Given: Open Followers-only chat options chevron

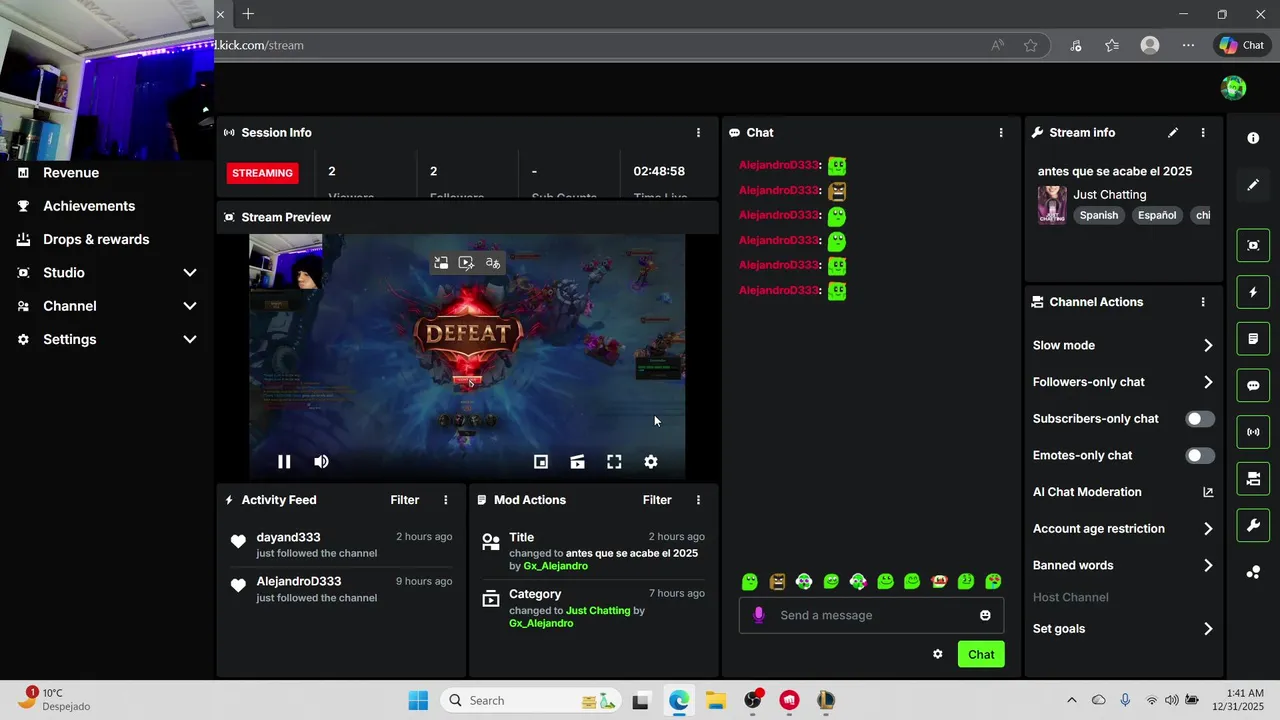Looking at the screenshot, I should click(x=1208, y=382).
